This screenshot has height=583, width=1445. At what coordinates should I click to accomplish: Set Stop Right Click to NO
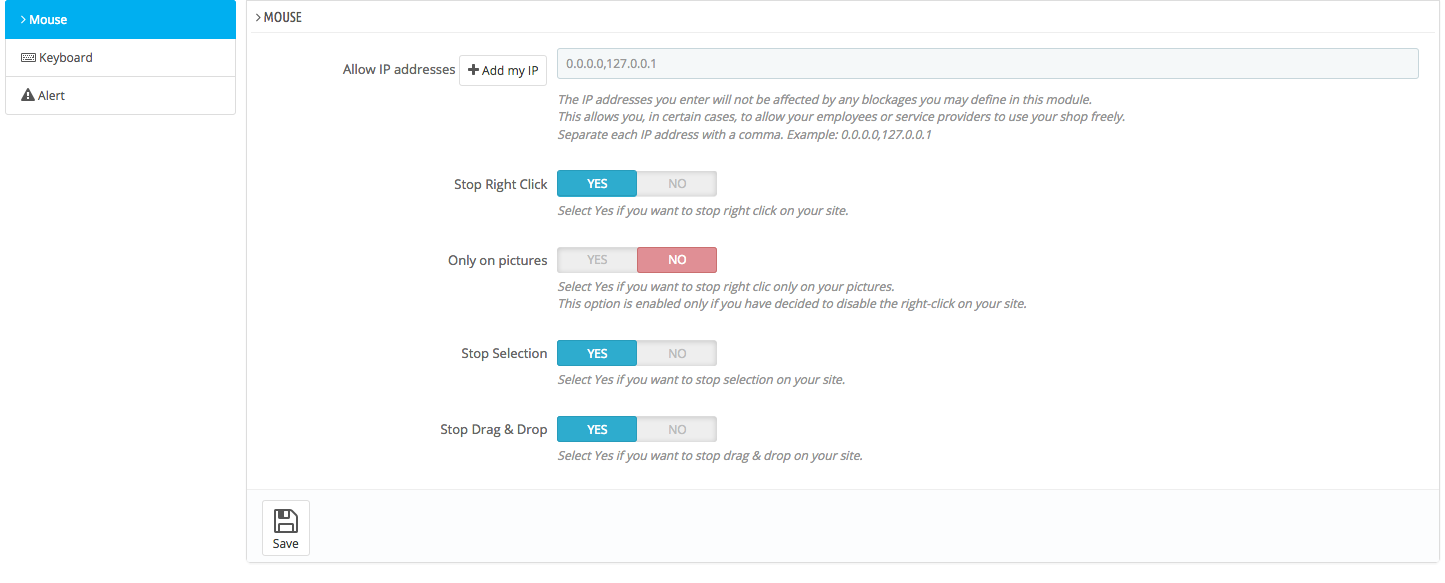677,184
